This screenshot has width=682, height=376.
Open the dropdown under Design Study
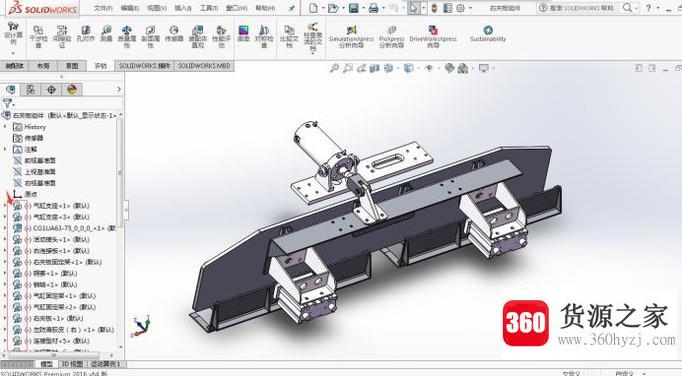point(13,53)
